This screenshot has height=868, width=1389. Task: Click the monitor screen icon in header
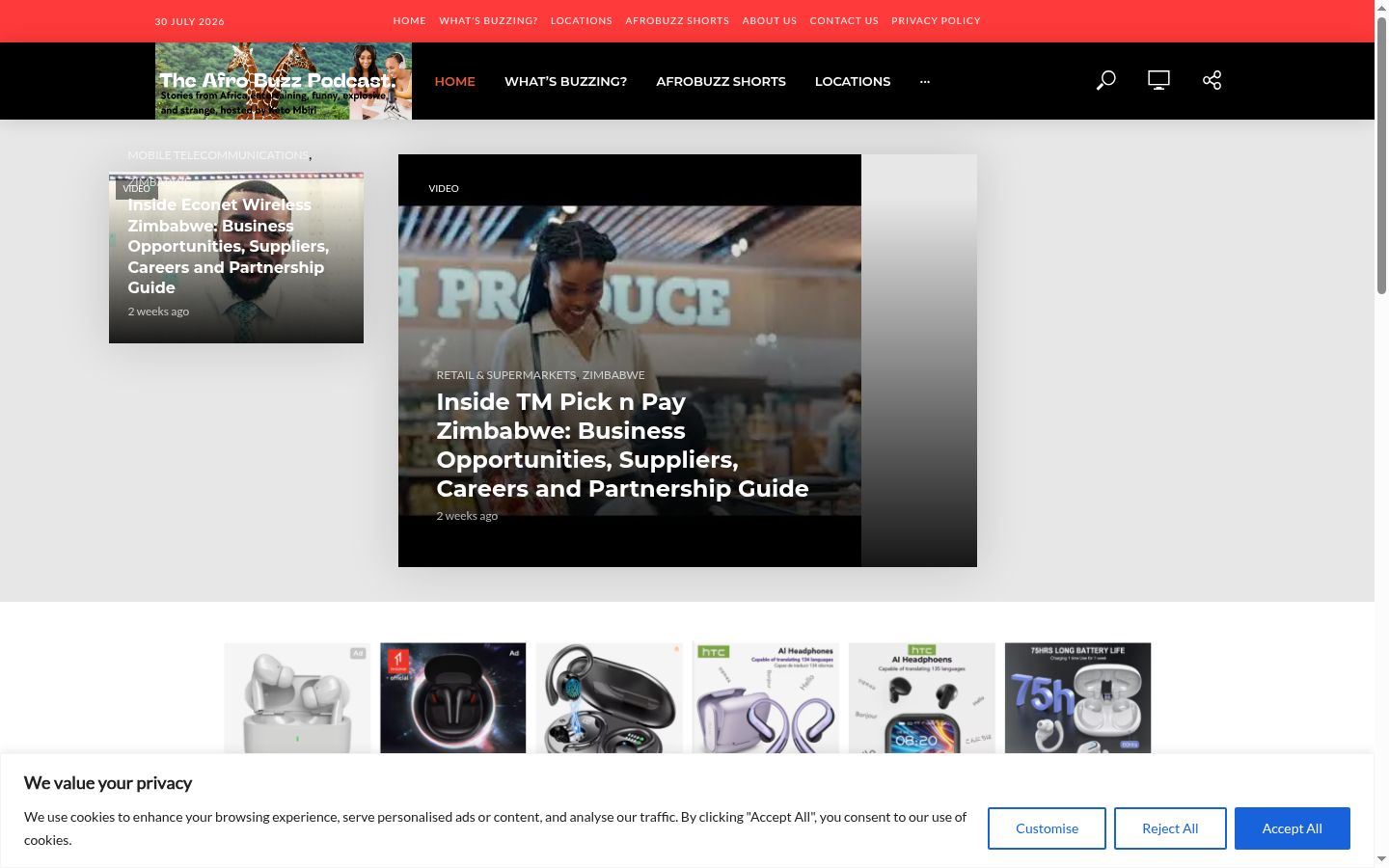tap(1158, 80)
